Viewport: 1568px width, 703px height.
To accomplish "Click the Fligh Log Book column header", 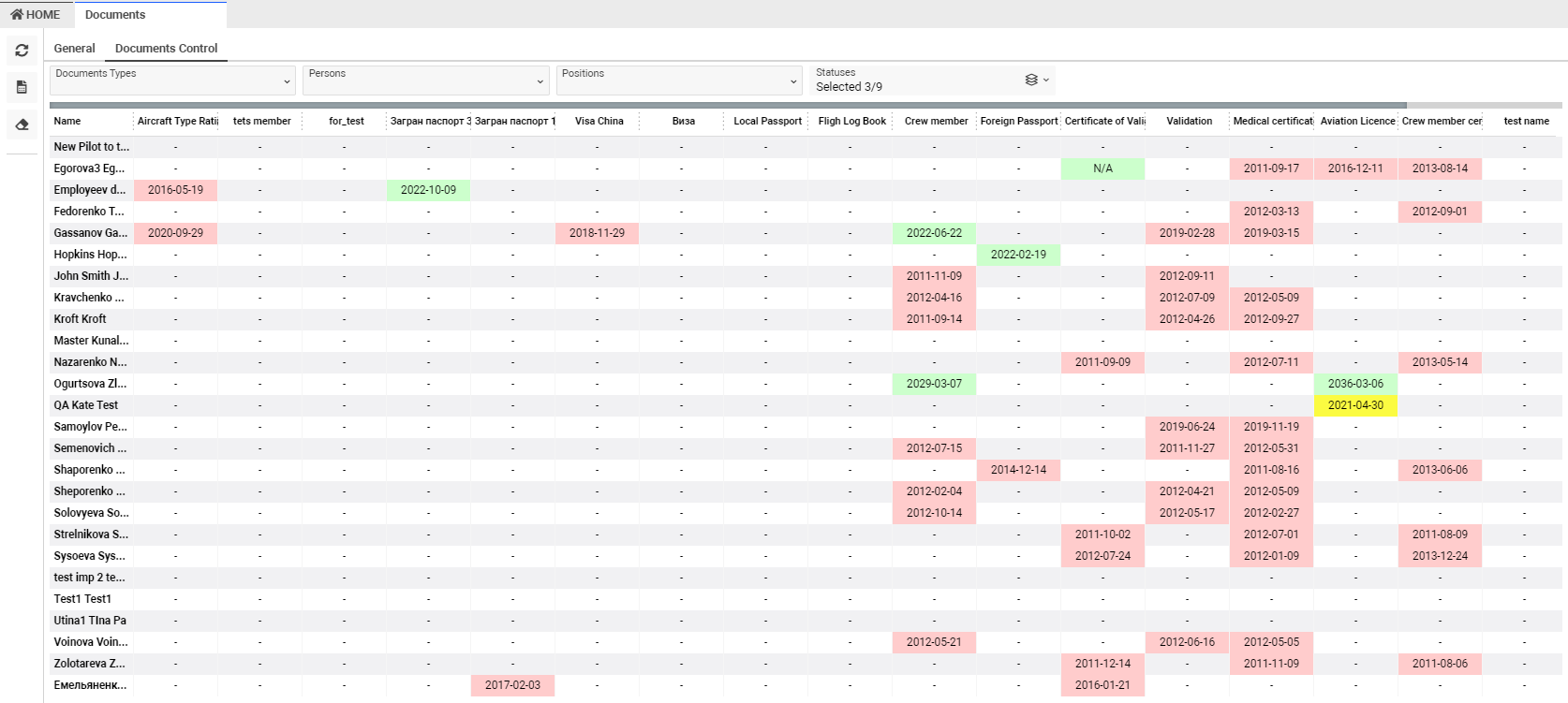I will 851,121.
